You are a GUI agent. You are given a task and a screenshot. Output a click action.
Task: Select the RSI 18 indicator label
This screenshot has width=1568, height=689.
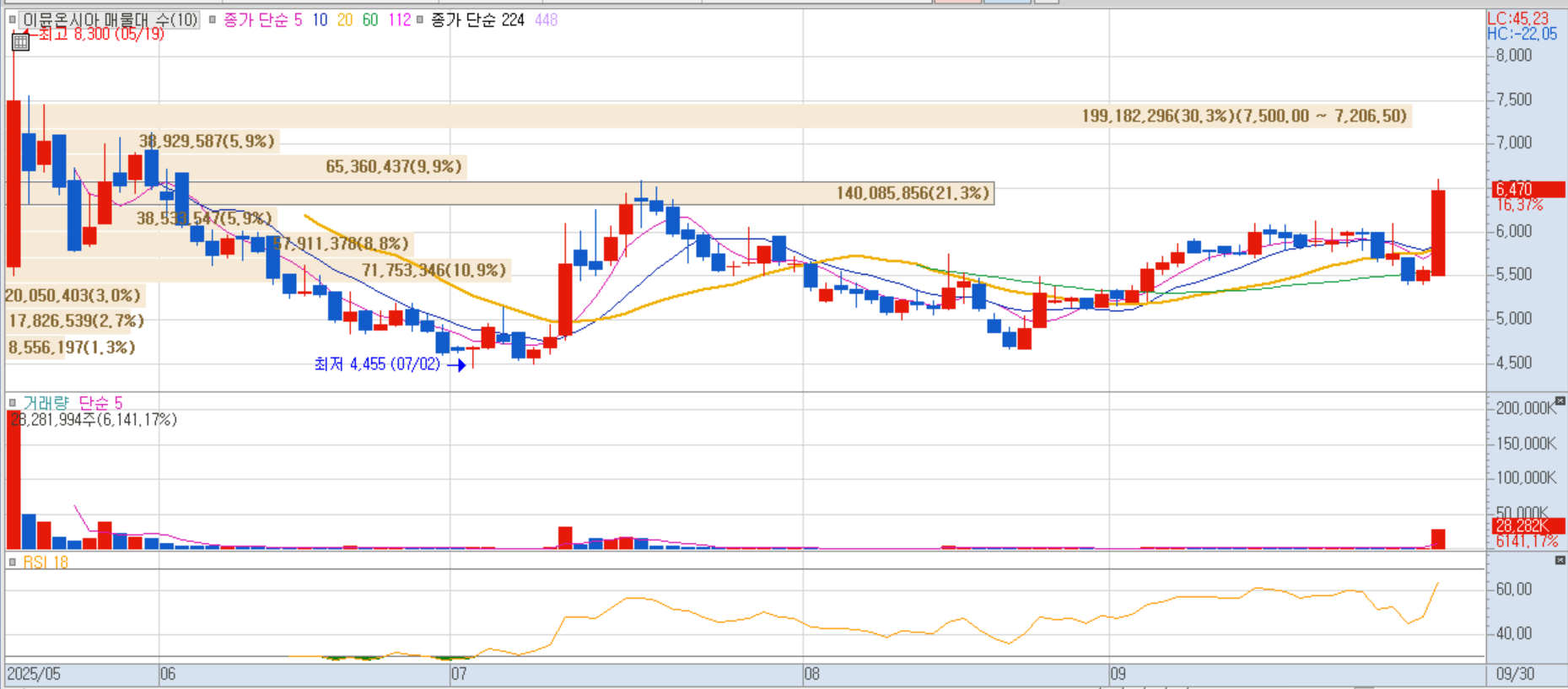point(46,562)
